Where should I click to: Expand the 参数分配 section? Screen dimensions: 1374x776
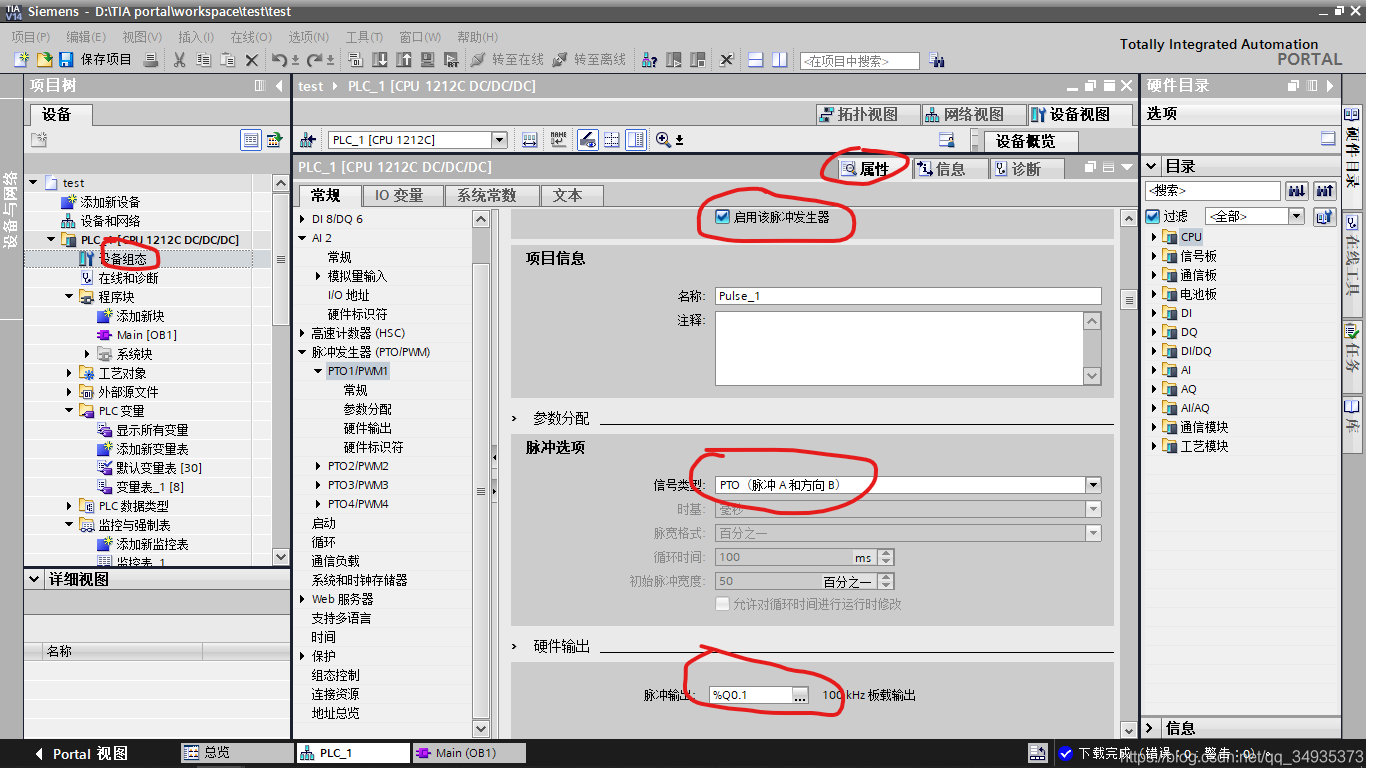tap(516, 418)
